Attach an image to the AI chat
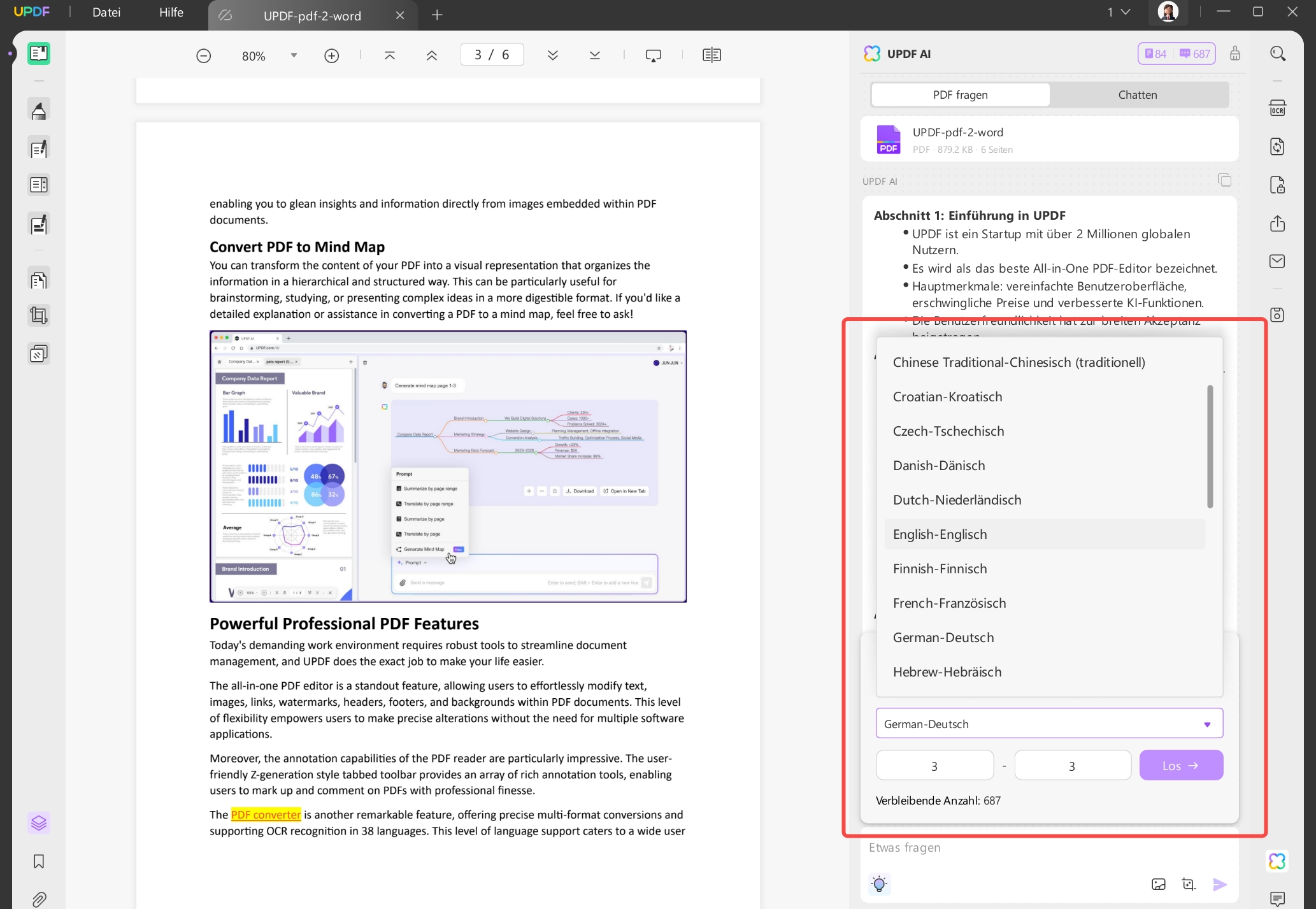 pyautogui.click(x=1159, y=884)
